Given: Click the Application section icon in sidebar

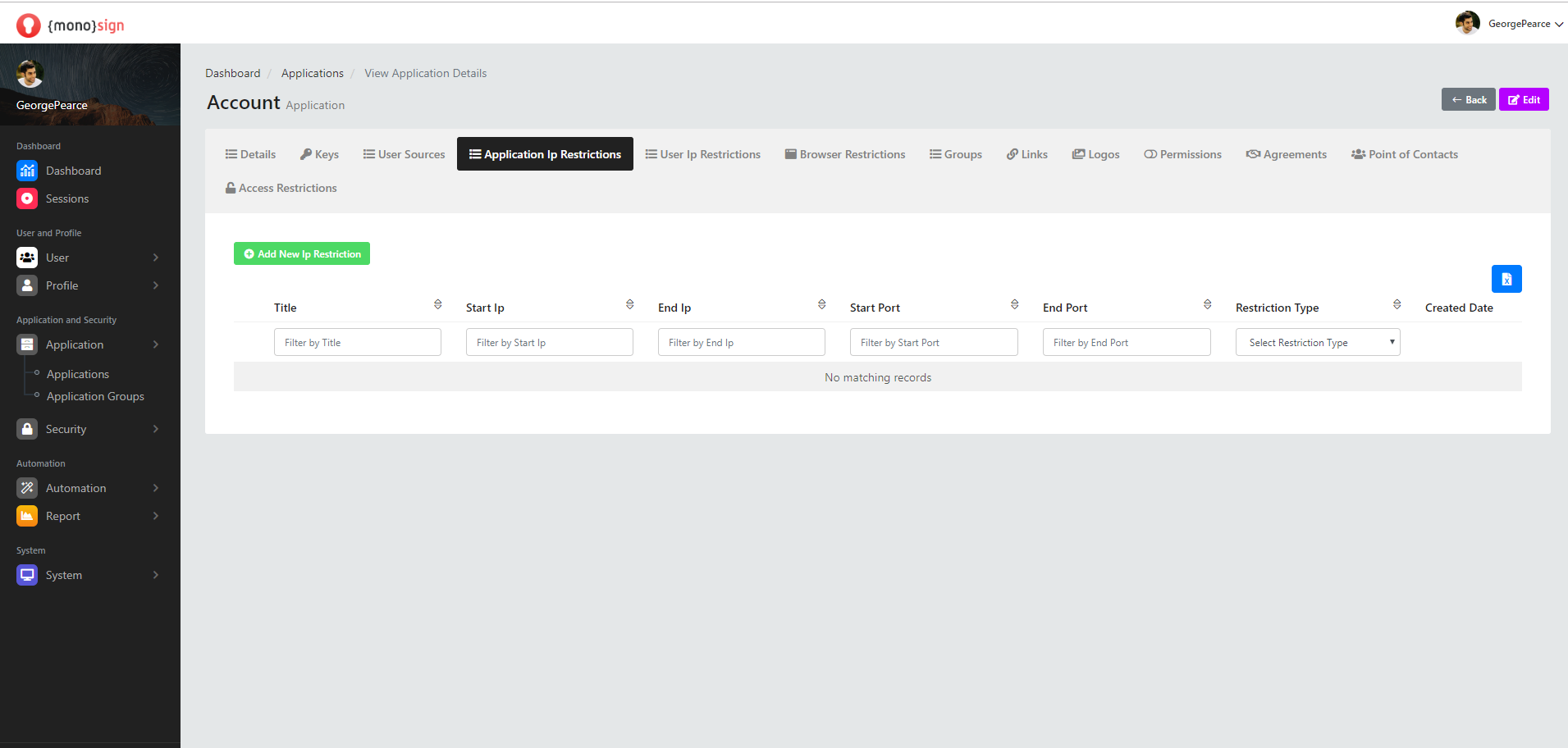Looking at the screenshot, I should (x=27, y=344).
